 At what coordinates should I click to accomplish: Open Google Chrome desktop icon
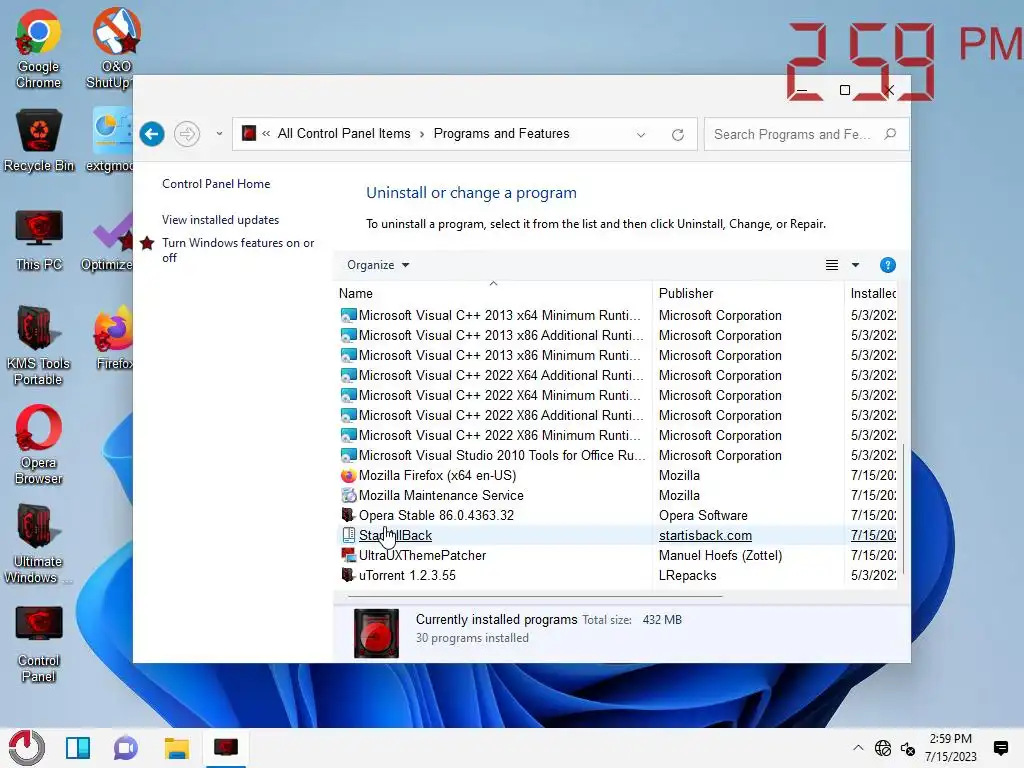39,49
